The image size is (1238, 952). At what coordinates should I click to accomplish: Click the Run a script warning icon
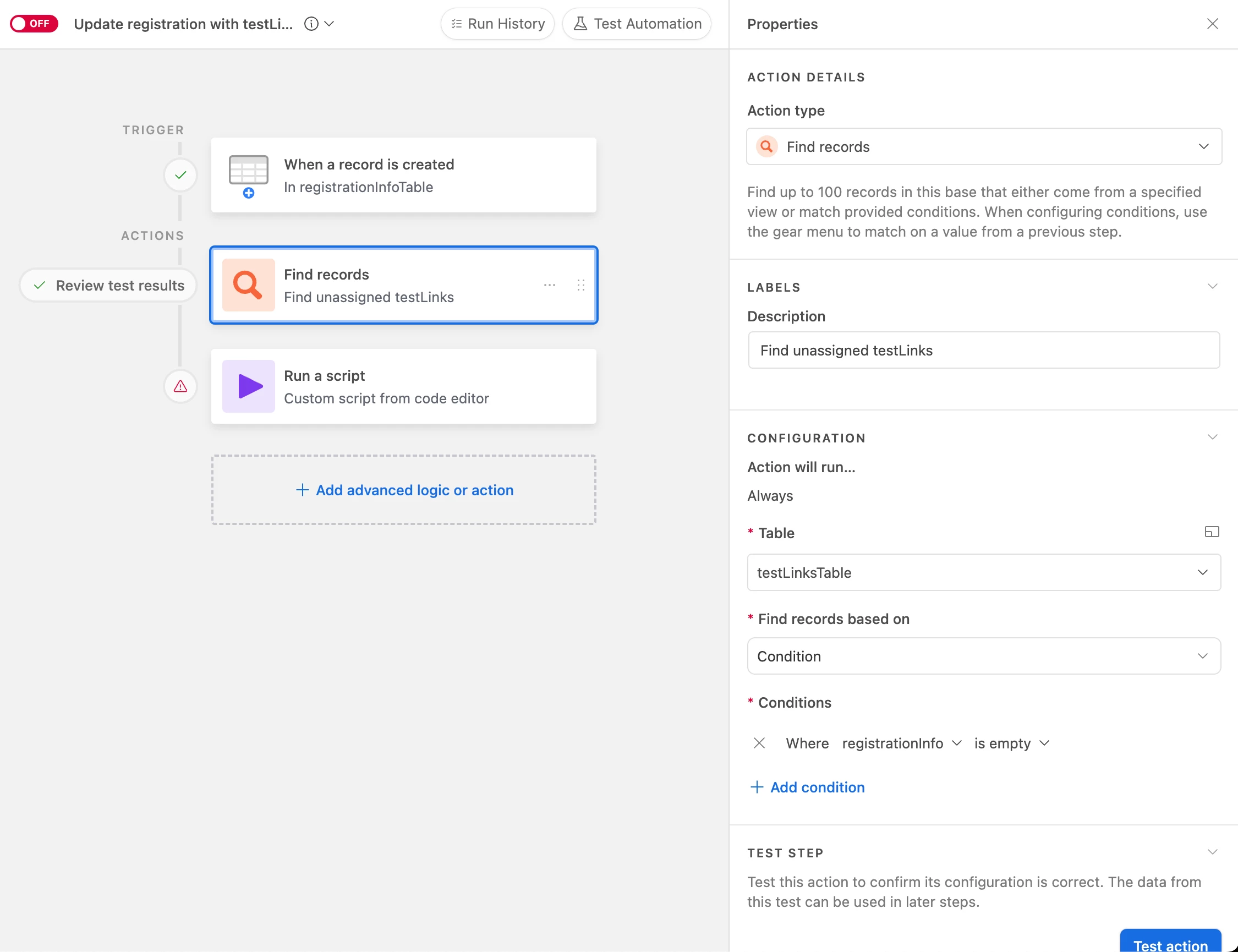point(180,386)
